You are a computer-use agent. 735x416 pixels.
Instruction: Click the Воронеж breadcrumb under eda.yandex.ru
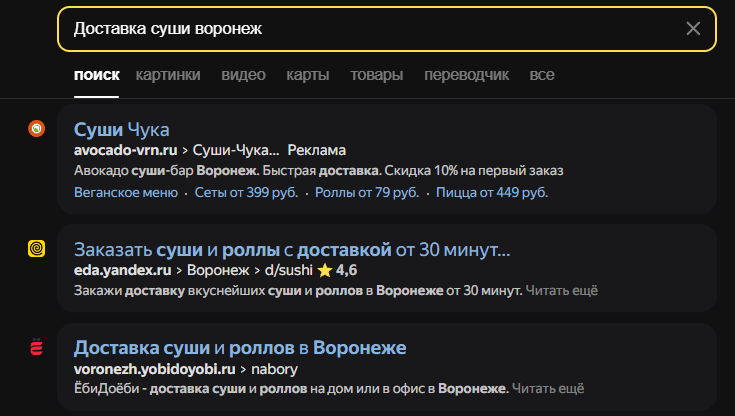click(x=218, y=270)
